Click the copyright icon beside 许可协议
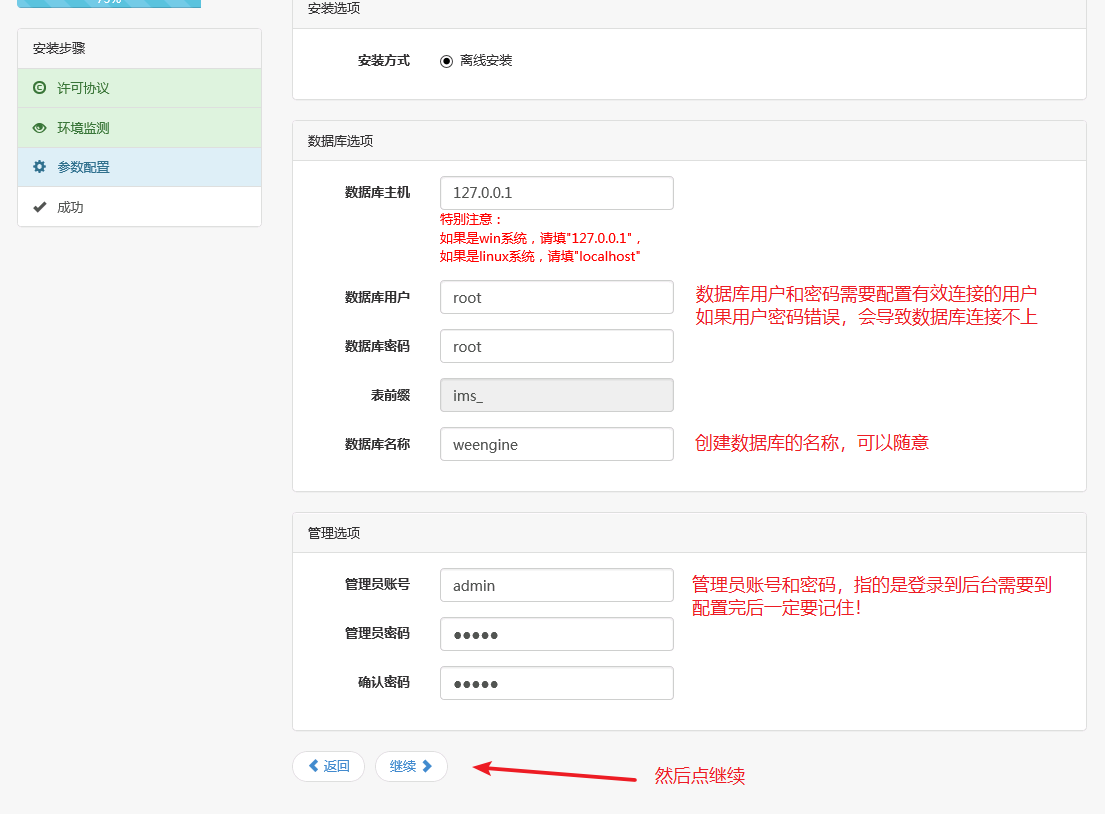 pyautogui.click(x=39, y=88)
